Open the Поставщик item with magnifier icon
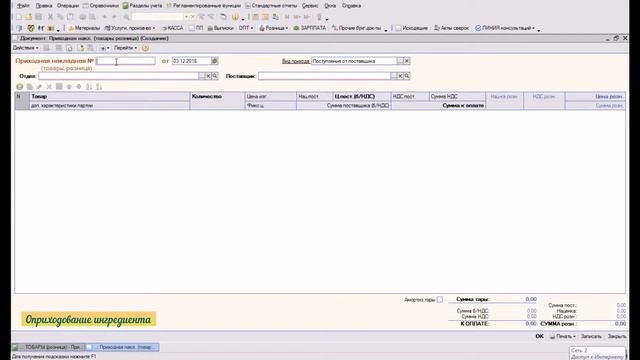Viewport: 640px width, 360px height. coord(407,76)
